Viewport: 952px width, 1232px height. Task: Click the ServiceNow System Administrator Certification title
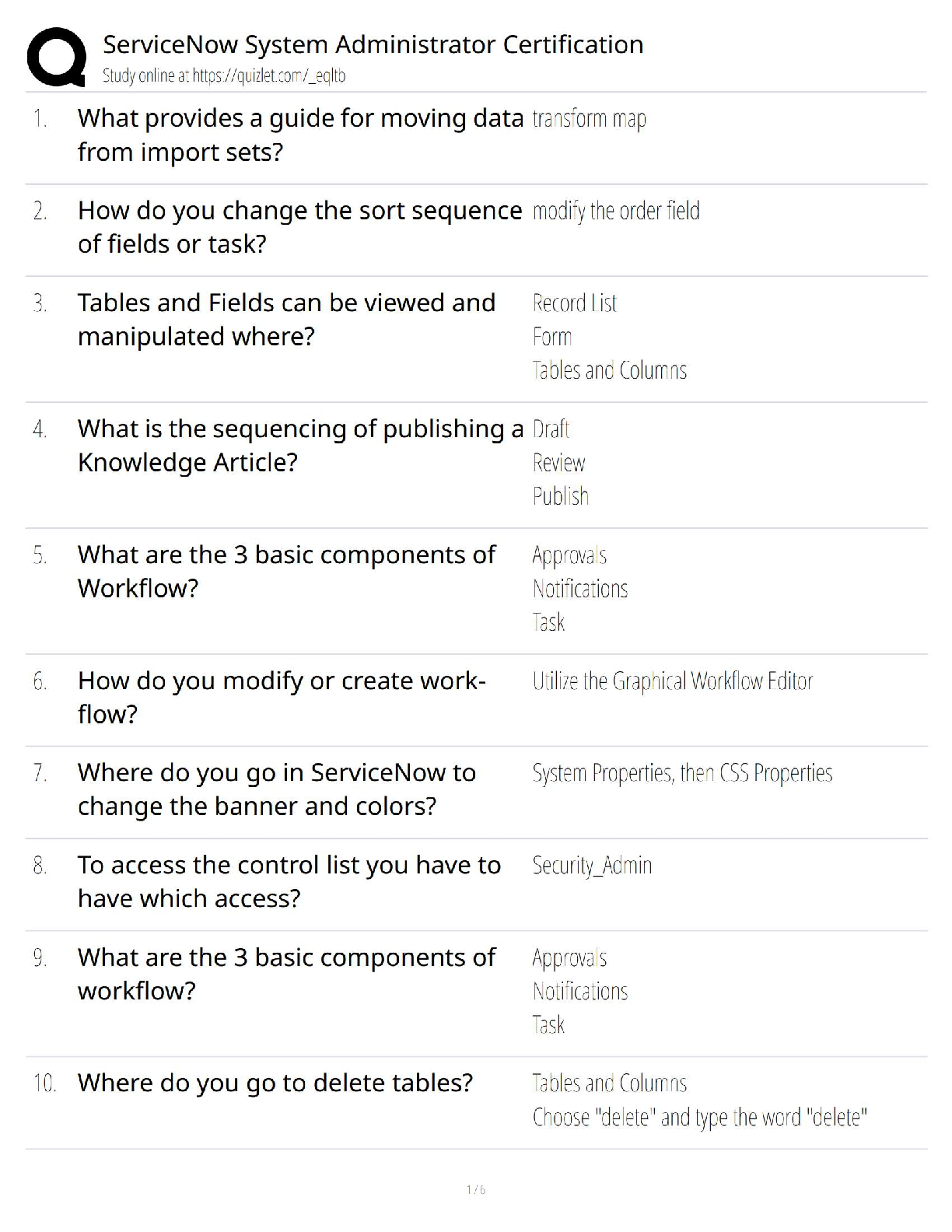point(373,44)
